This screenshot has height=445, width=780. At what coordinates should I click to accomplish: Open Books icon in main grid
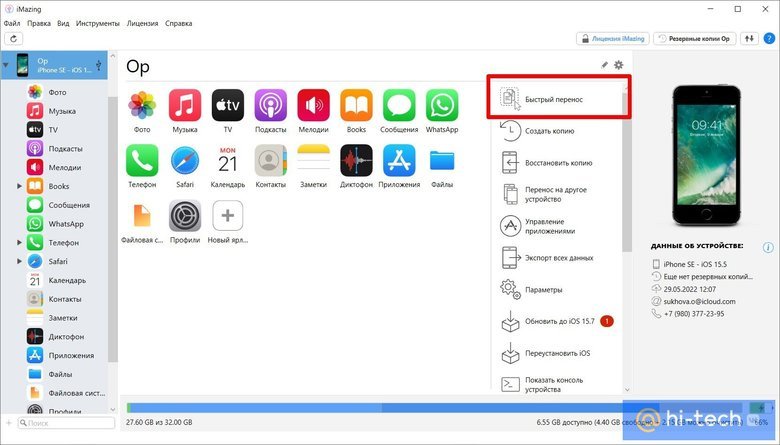(x=356, y=105)
